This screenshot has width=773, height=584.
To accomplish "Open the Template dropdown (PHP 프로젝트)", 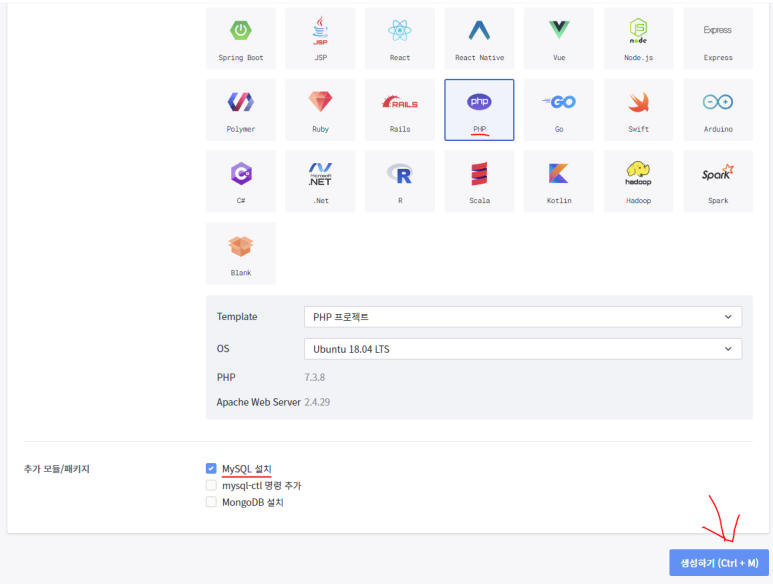I will [523, 317].
